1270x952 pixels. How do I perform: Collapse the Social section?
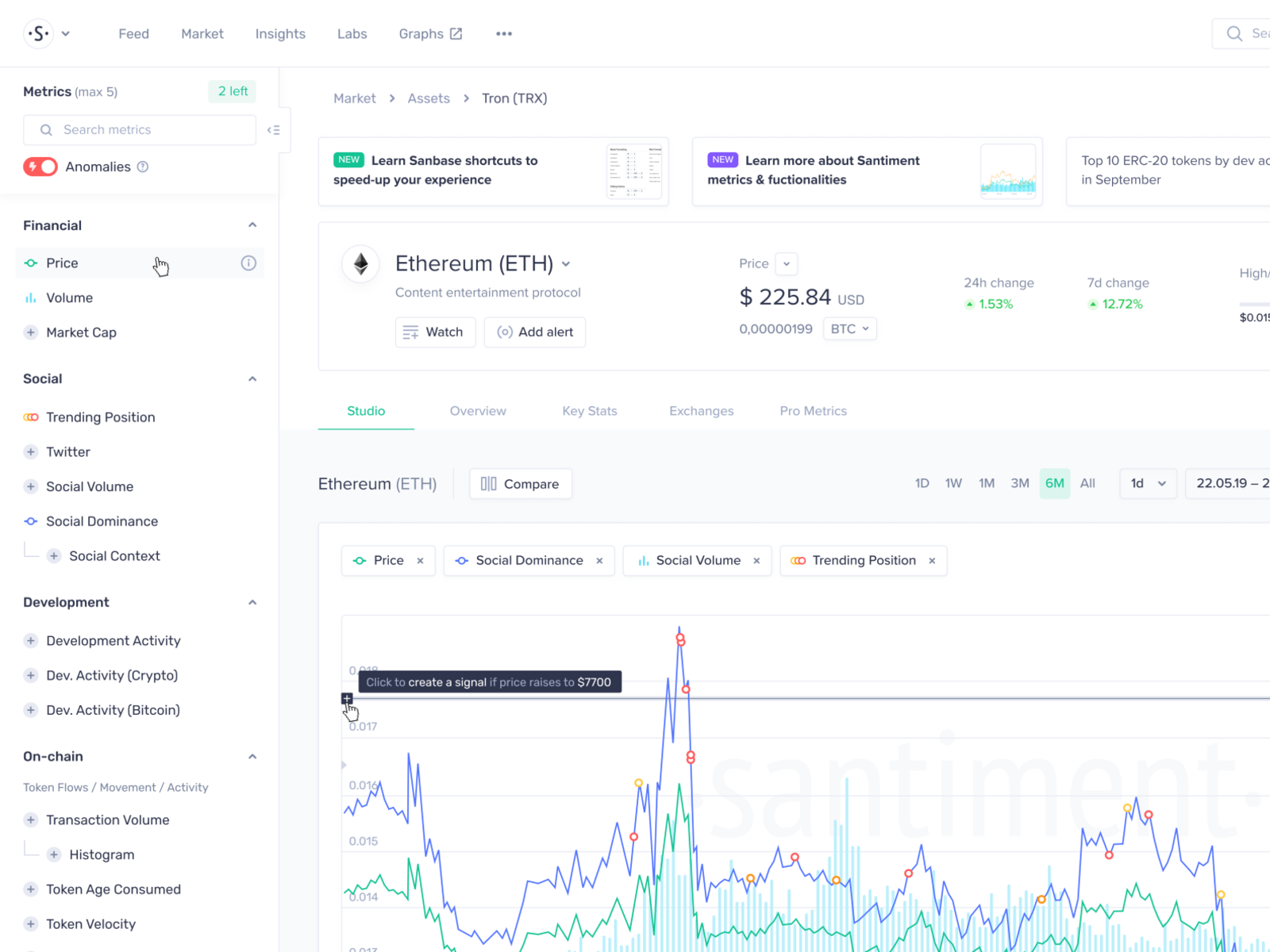pyautogui.click(x=252, y=379)
